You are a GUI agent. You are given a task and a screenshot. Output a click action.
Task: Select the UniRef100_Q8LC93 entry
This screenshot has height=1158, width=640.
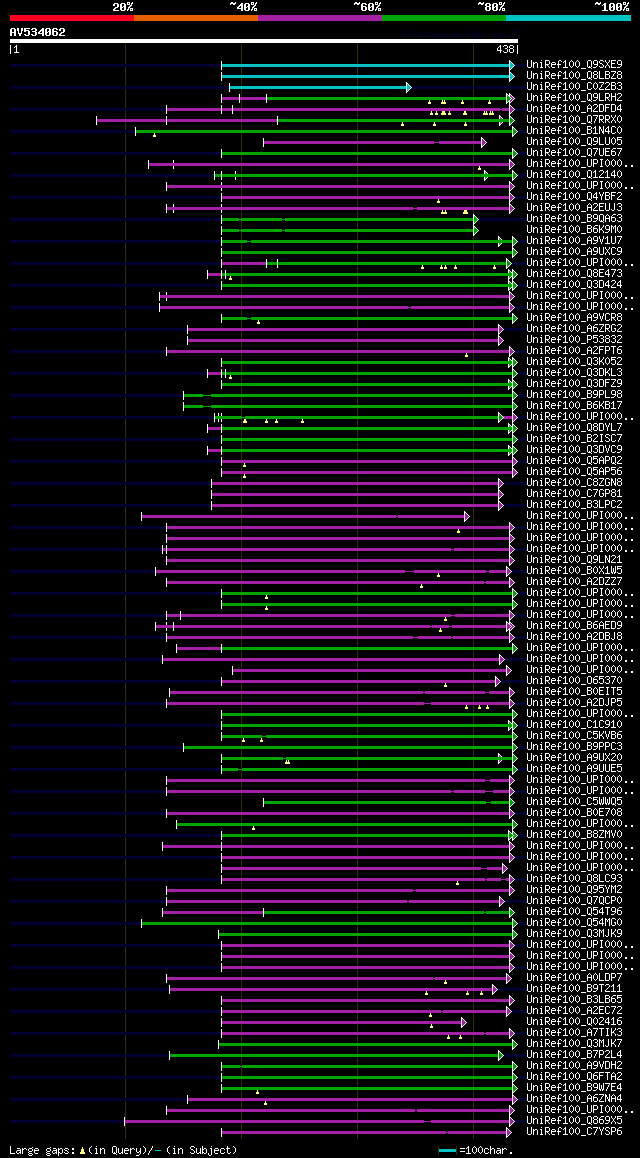[574, 879]
